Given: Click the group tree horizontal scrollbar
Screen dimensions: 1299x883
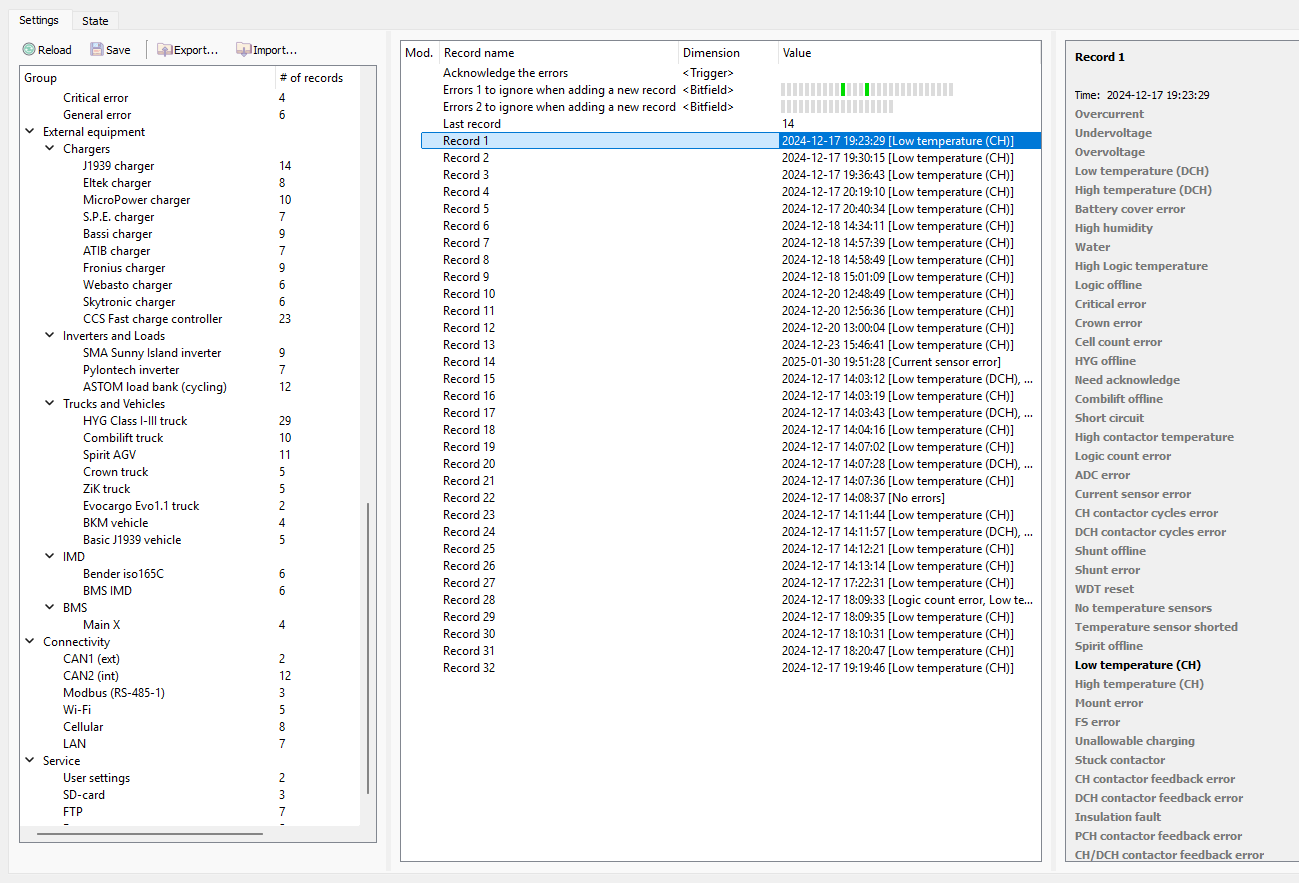Looking at the screenshot, I should point(151,832).
